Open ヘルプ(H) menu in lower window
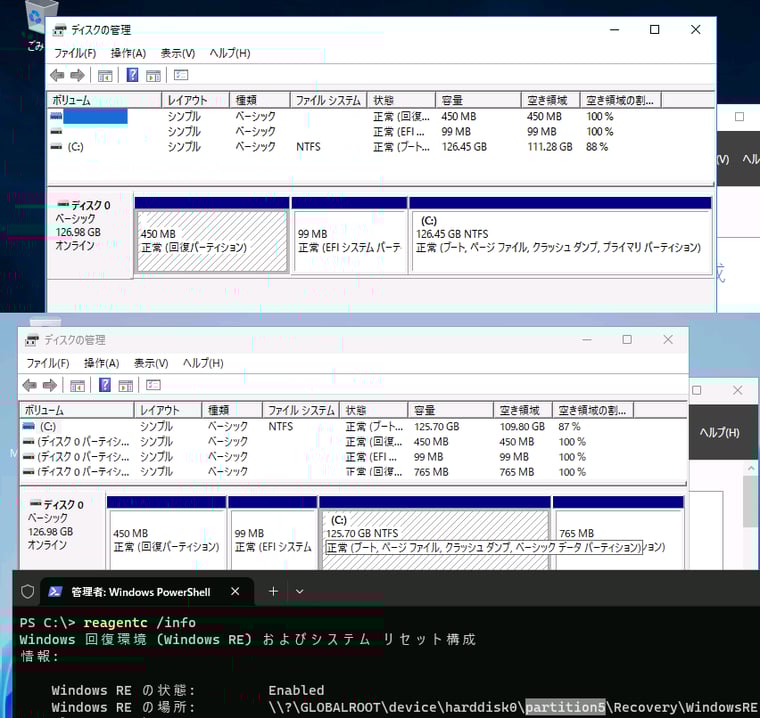Image resolution: width=760 pixels, height=718 pixels. (203, 363)
